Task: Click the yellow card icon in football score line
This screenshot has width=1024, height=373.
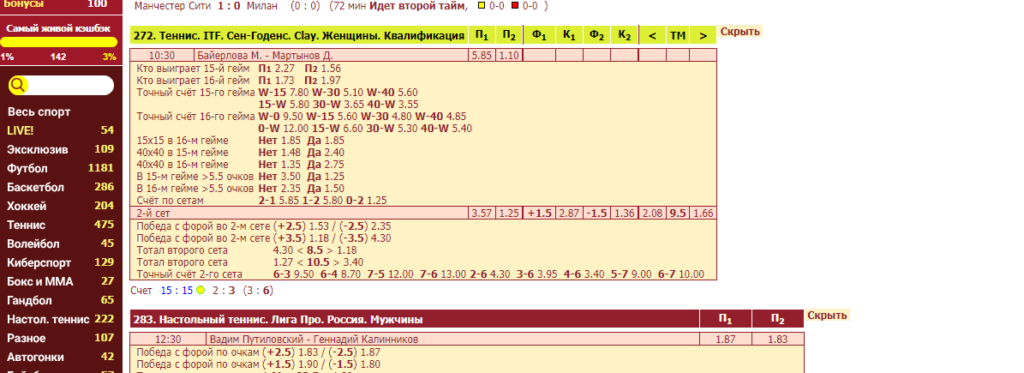Action: [482, 7]
